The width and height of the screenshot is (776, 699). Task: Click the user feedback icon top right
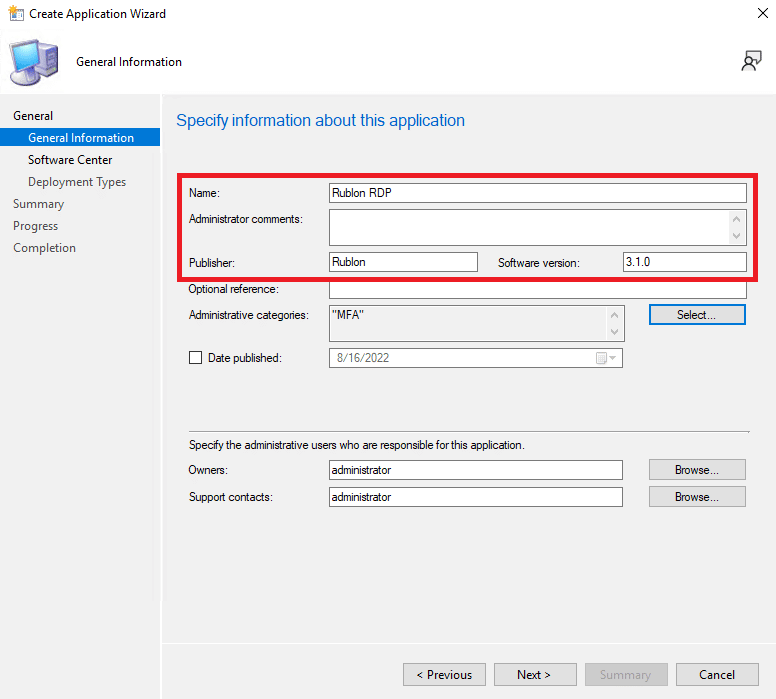pyautogui.click(x=751, y=62)
